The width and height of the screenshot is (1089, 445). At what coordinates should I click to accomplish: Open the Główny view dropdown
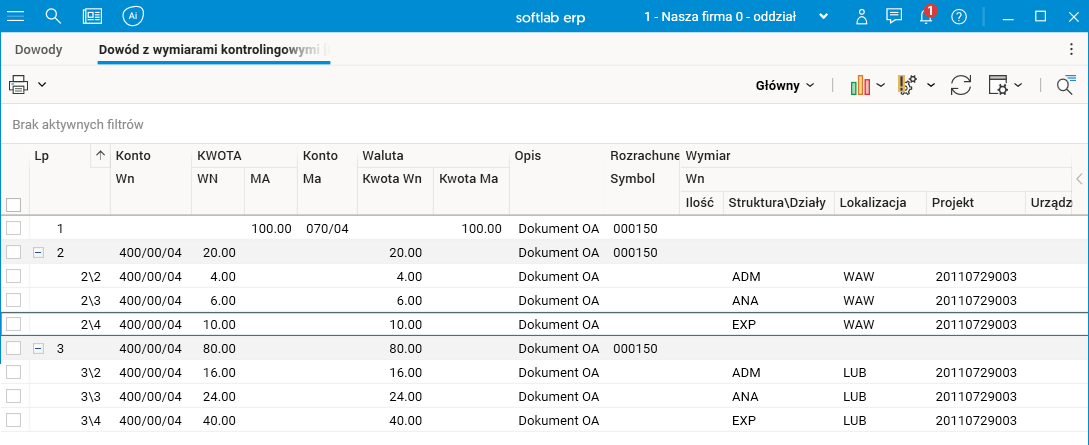[785, 86]
